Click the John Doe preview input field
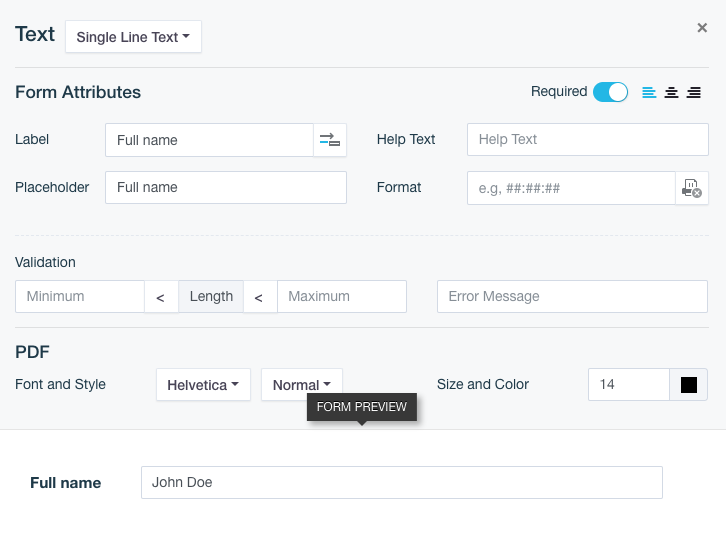726x547 pixels. click(402, 483)
